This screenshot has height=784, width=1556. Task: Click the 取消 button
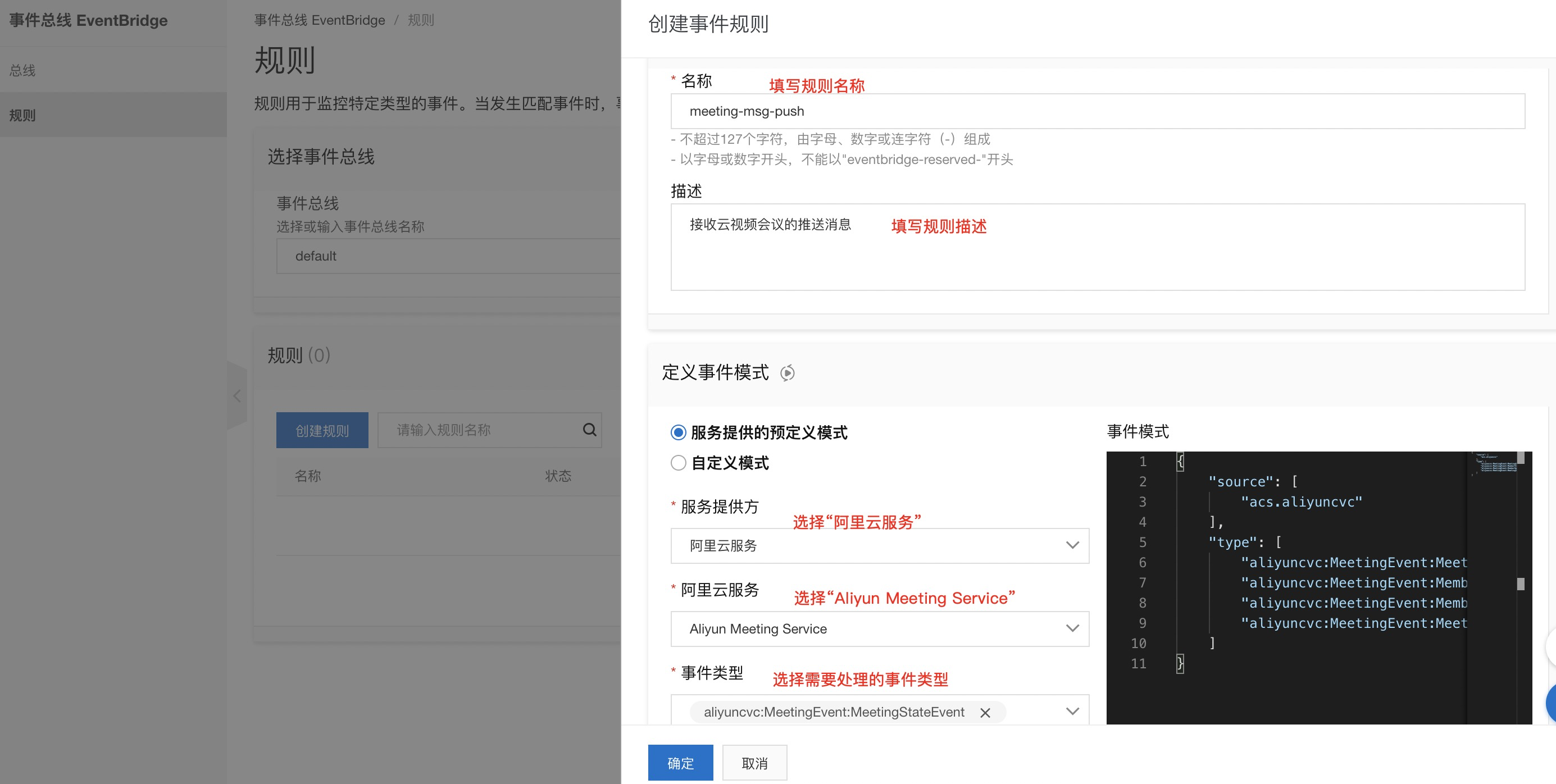pos(754,763)
